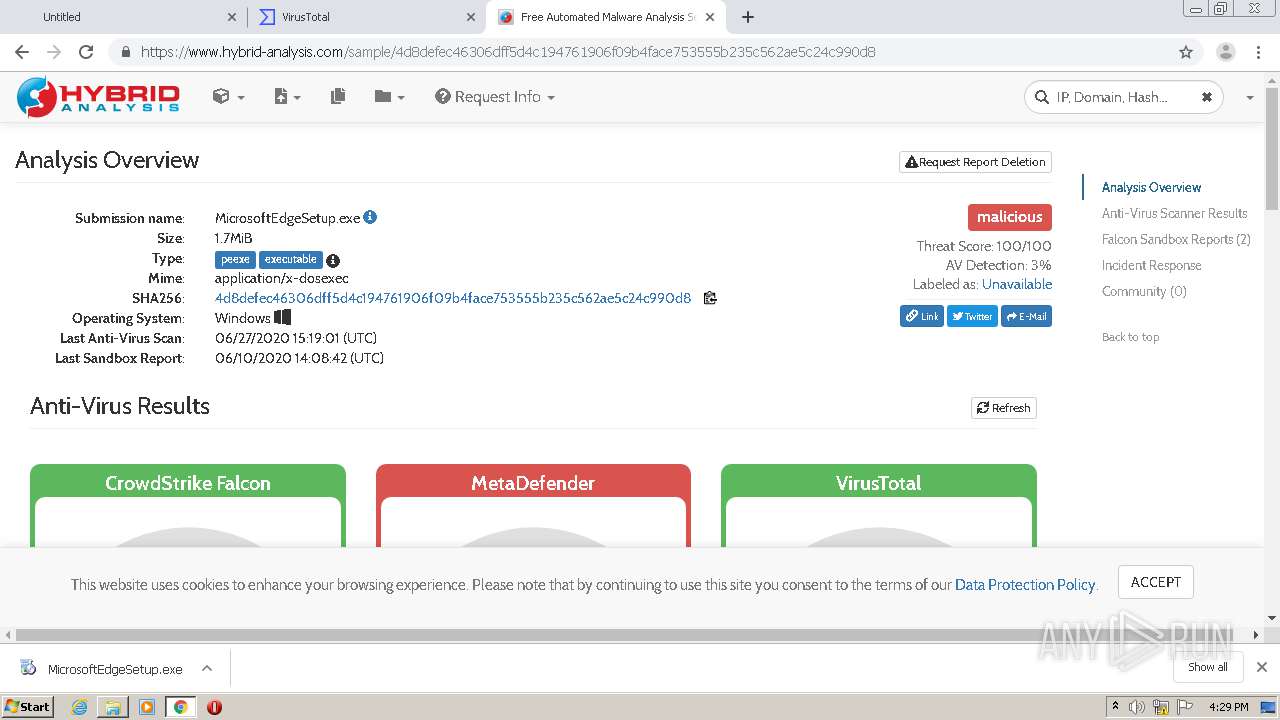Click the CrowdStrike Falcon card header
1280x720 pixels.
188,483
